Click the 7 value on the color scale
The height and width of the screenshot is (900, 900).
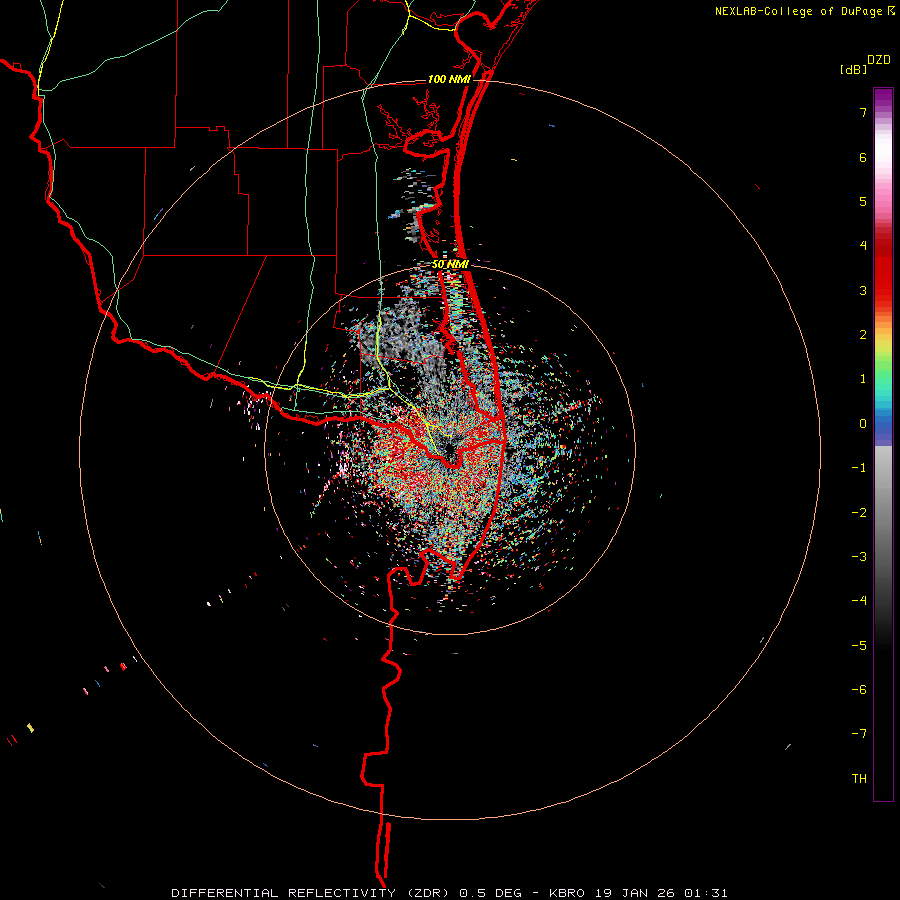(x=863, y=112)
